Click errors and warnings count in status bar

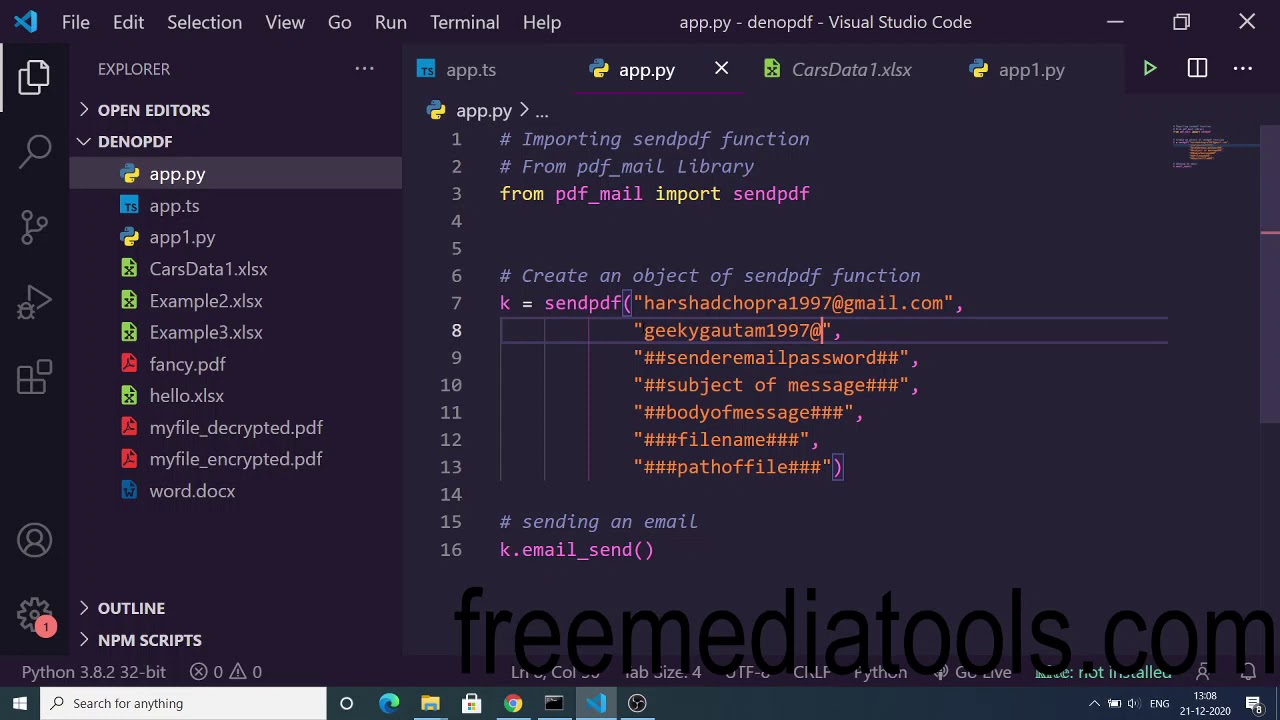pos(226,672)
